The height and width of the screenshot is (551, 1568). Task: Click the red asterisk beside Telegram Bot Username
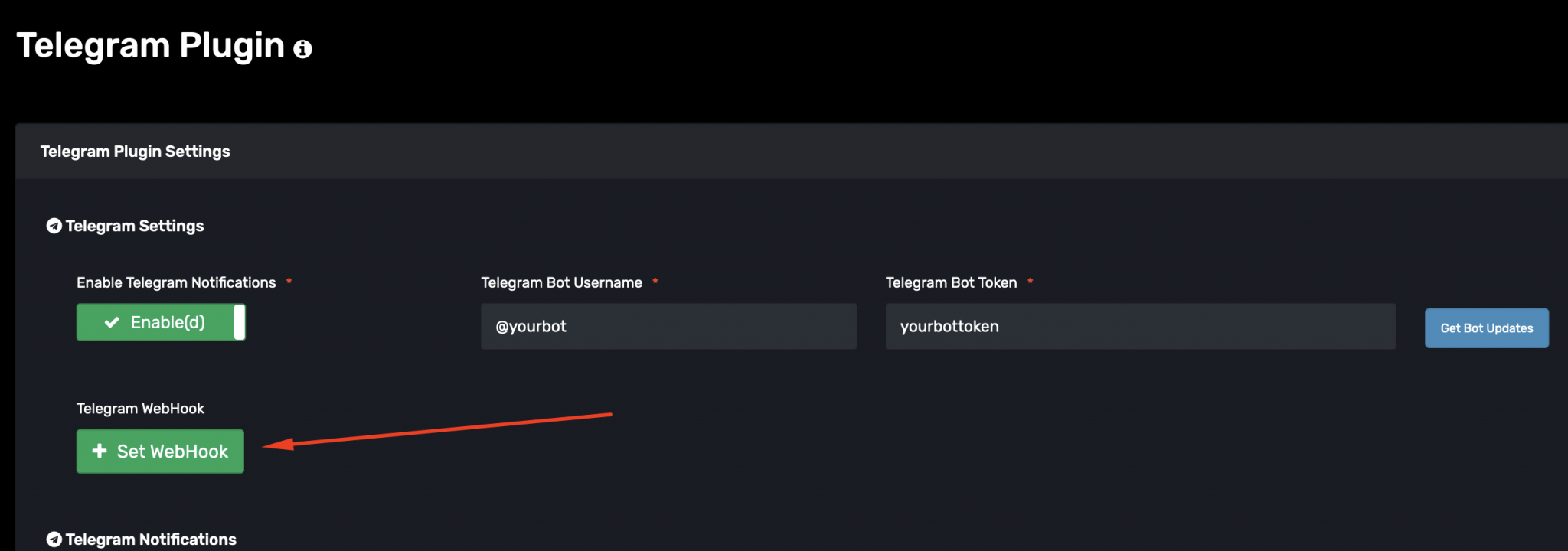pos(655,282)
